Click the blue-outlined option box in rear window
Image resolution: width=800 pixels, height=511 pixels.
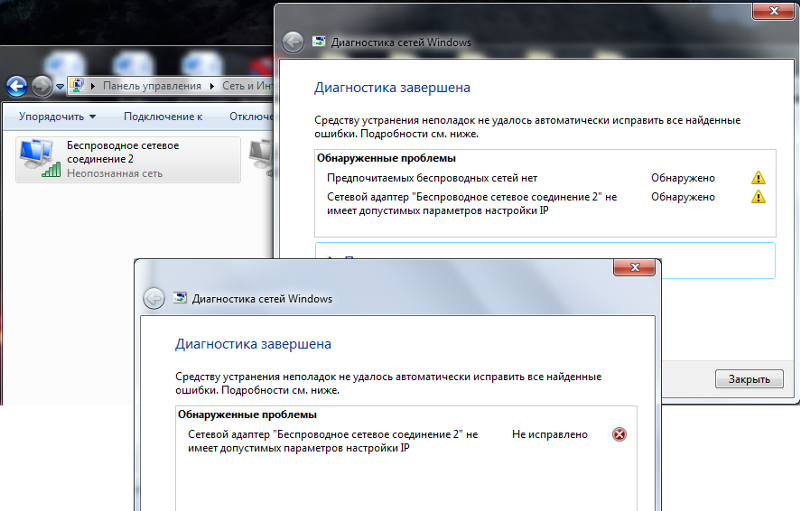pos(545,261)
